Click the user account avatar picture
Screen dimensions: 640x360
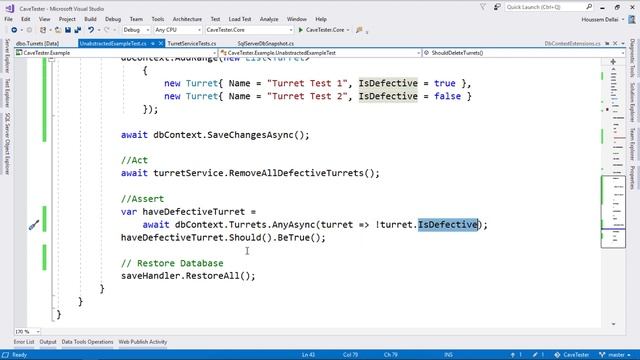point(632,19)
